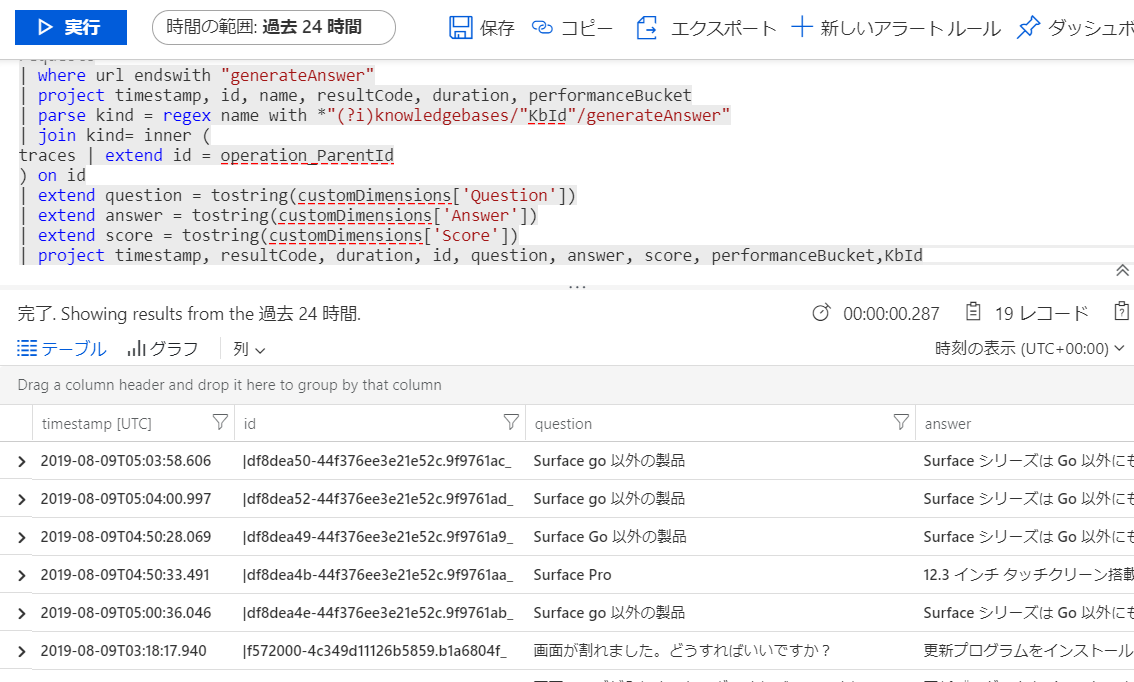Collapse the query editor with double chevron
Image resolution: width=1134 pixels, height=682 pixels.
[1122, 270]
